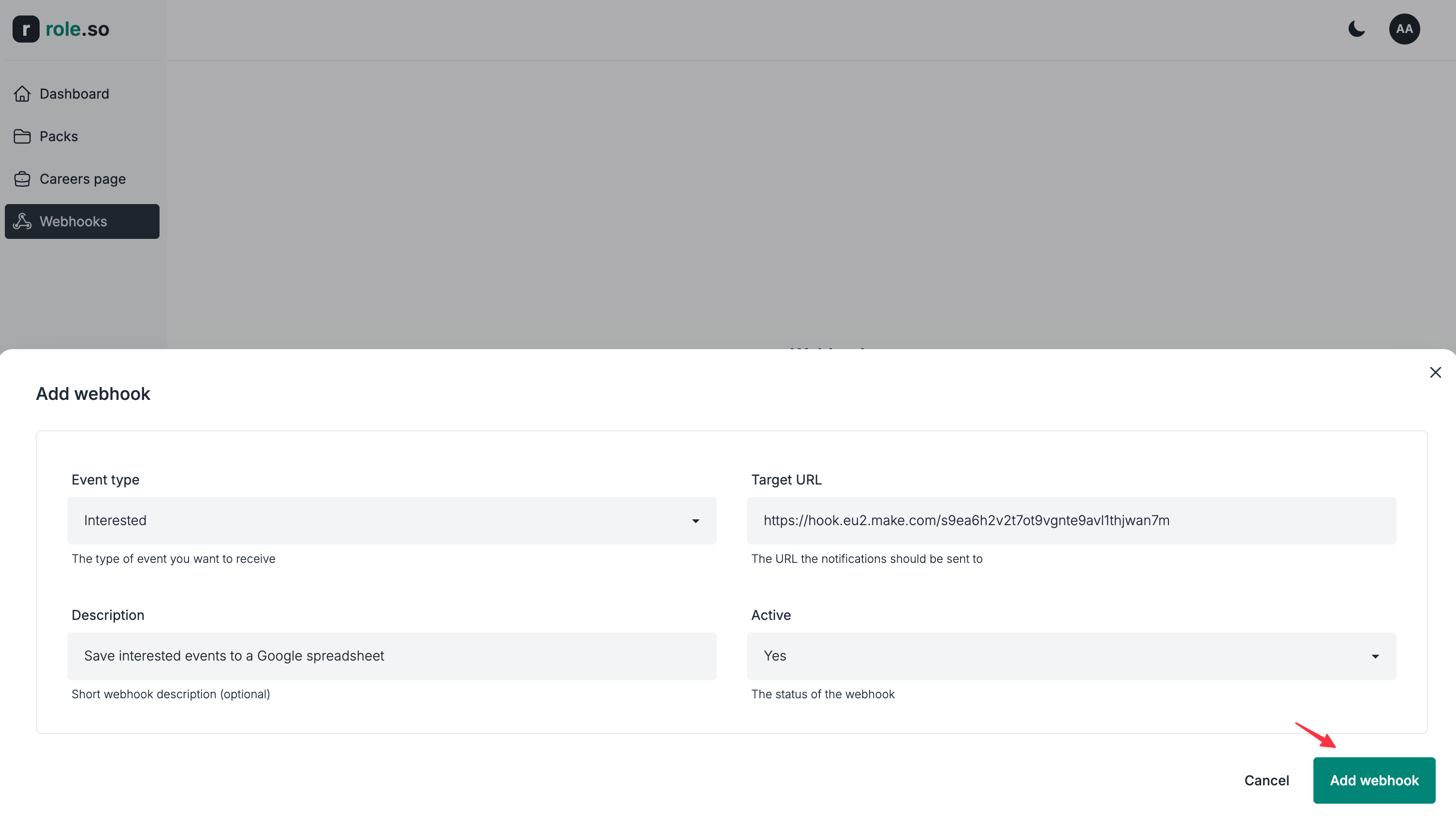Close the Add webhook dialog

click(1436, 372)
